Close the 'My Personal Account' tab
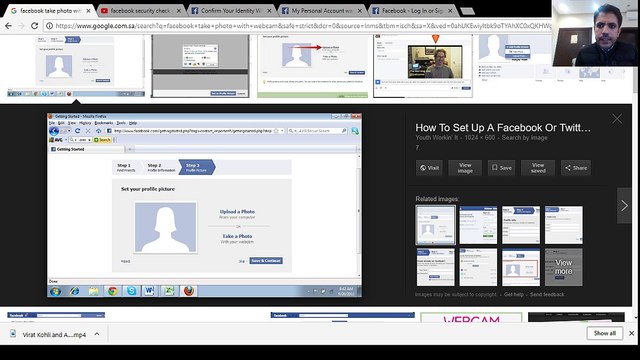 click(x=360, y=11)
